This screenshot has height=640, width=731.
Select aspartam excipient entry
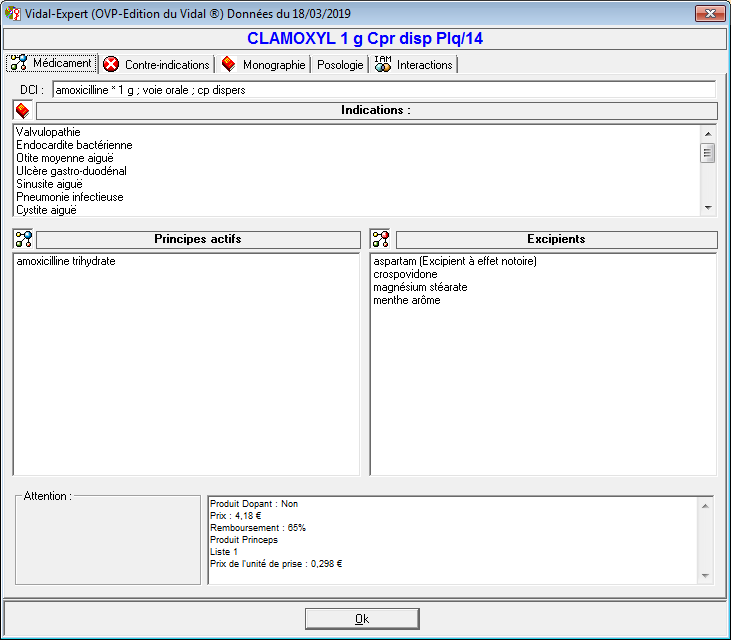[x=455, y=261]
